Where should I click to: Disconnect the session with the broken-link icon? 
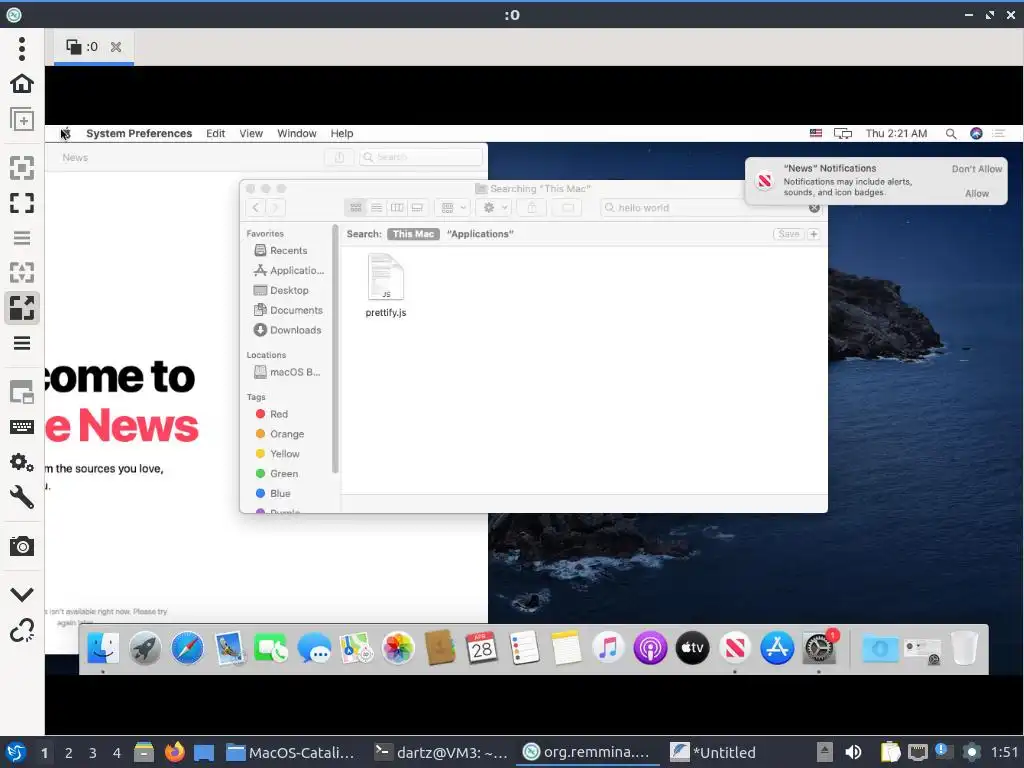pos(22,631)
